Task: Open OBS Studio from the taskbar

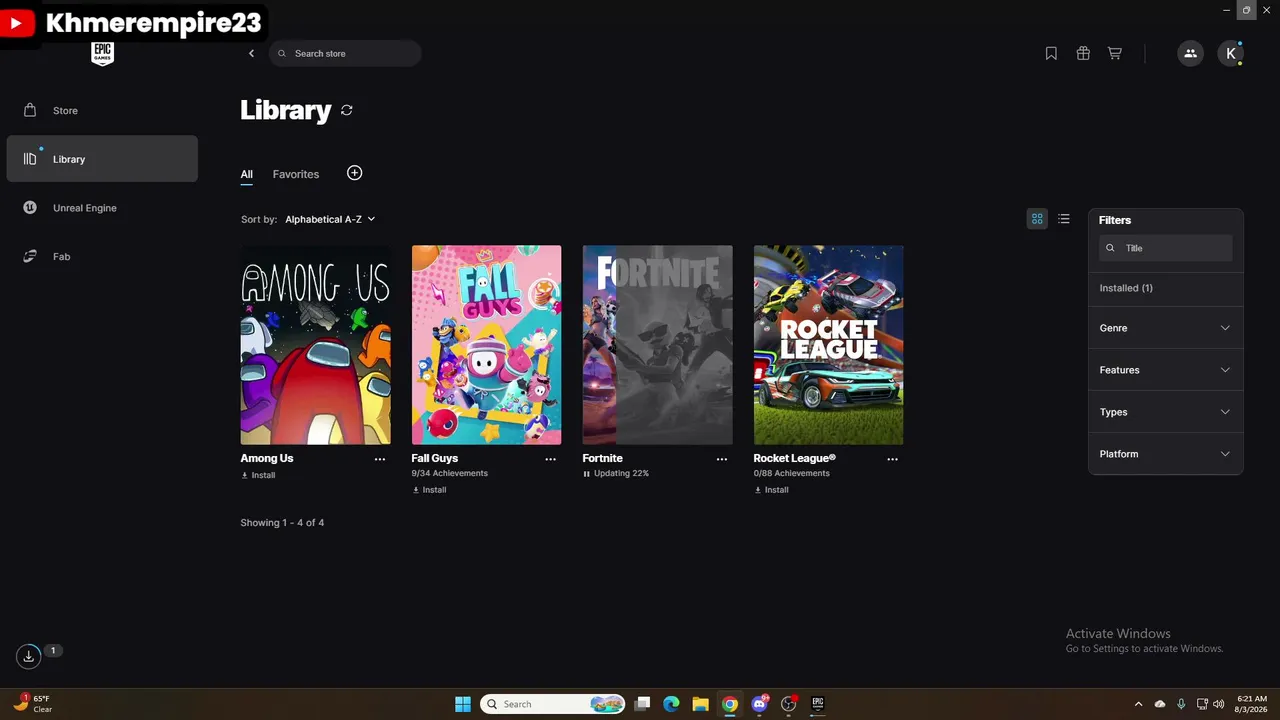Action: [788, 704]
